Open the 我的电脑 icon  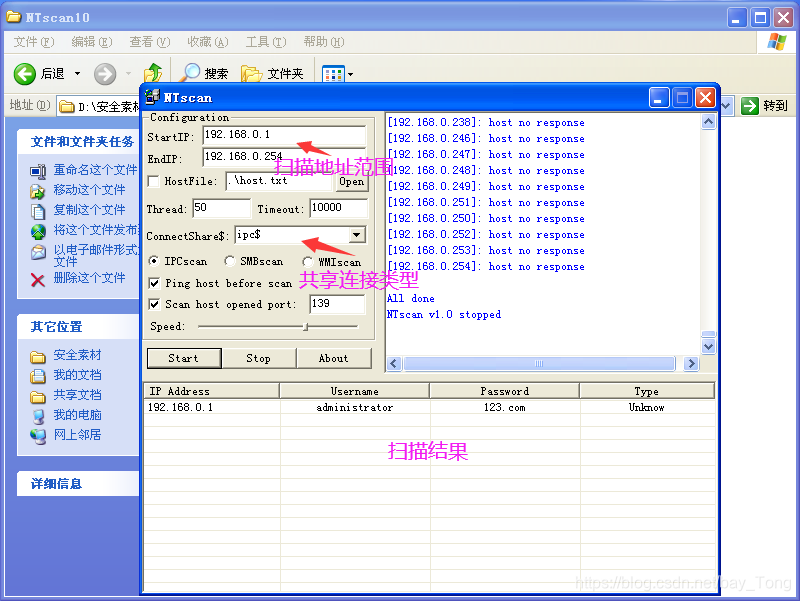[x=38, y=416]
